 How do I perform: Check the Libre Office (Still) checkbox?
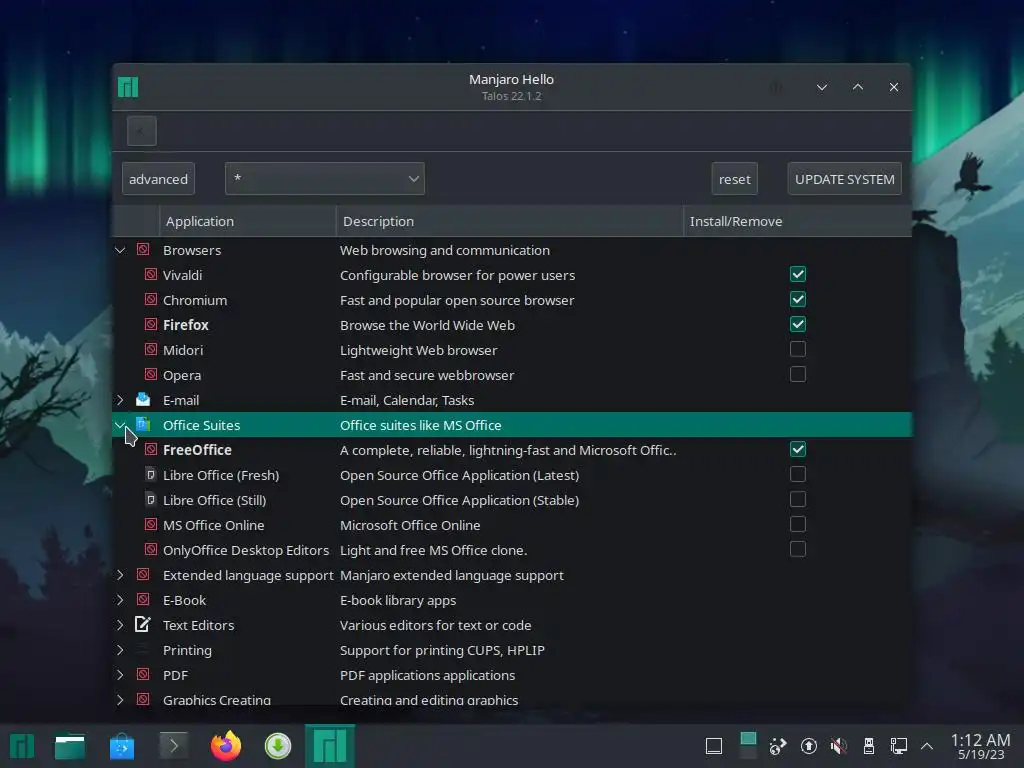tap(797, 500)
